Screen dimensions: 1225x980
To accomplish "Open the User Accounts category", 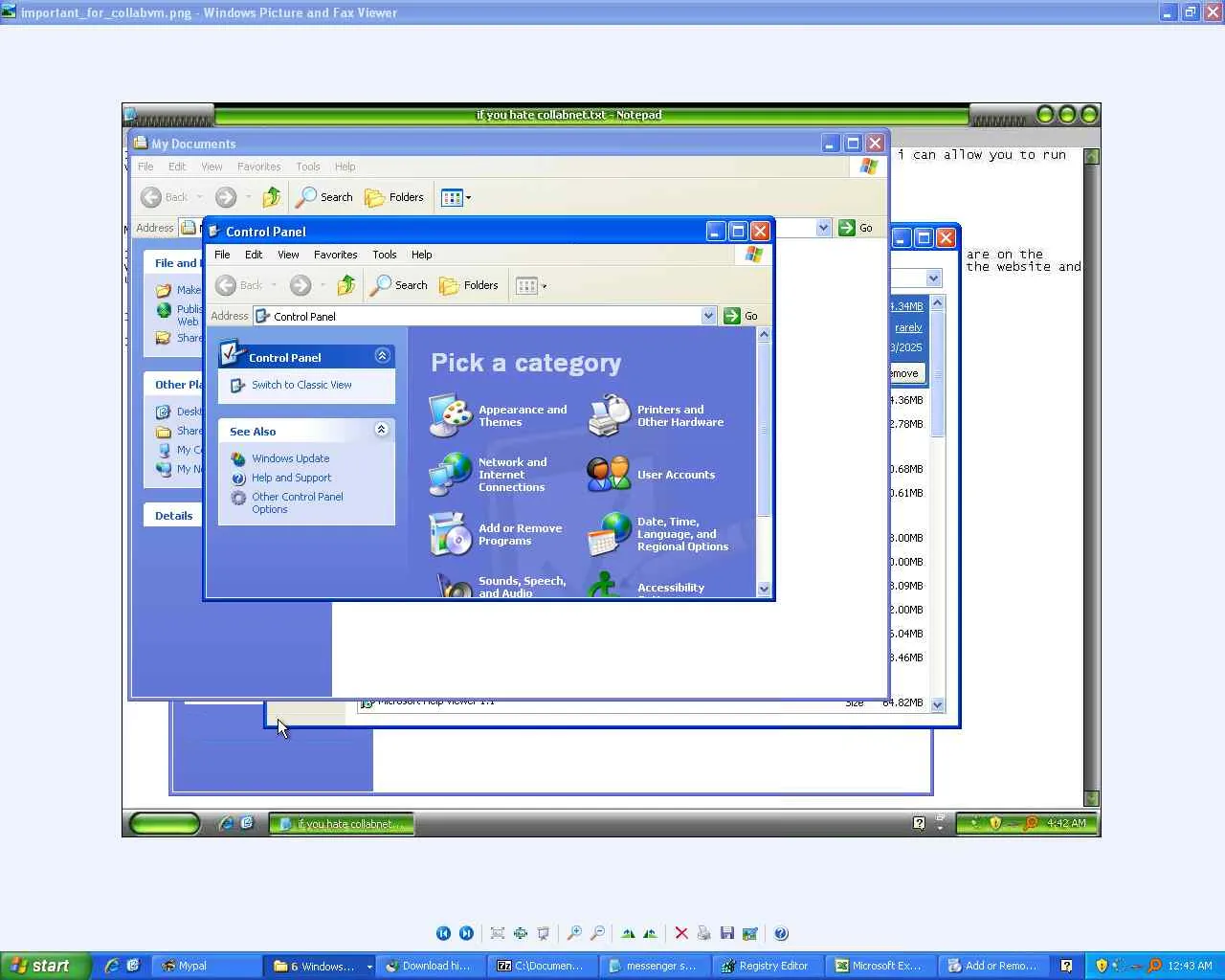I will point(652,475).
